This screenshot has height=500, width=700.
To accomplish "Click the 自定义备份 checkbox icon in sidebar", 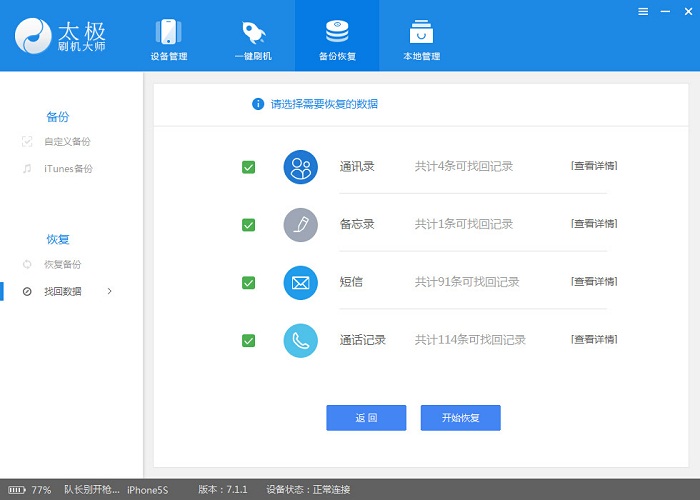I will [x=27, y=142].
